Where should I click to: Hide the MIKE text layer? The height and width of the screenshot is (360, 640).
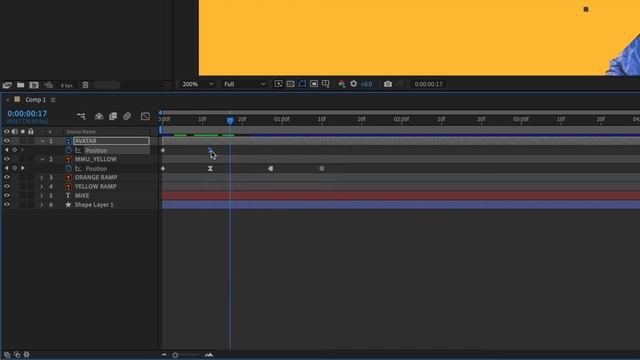point(7,196)
